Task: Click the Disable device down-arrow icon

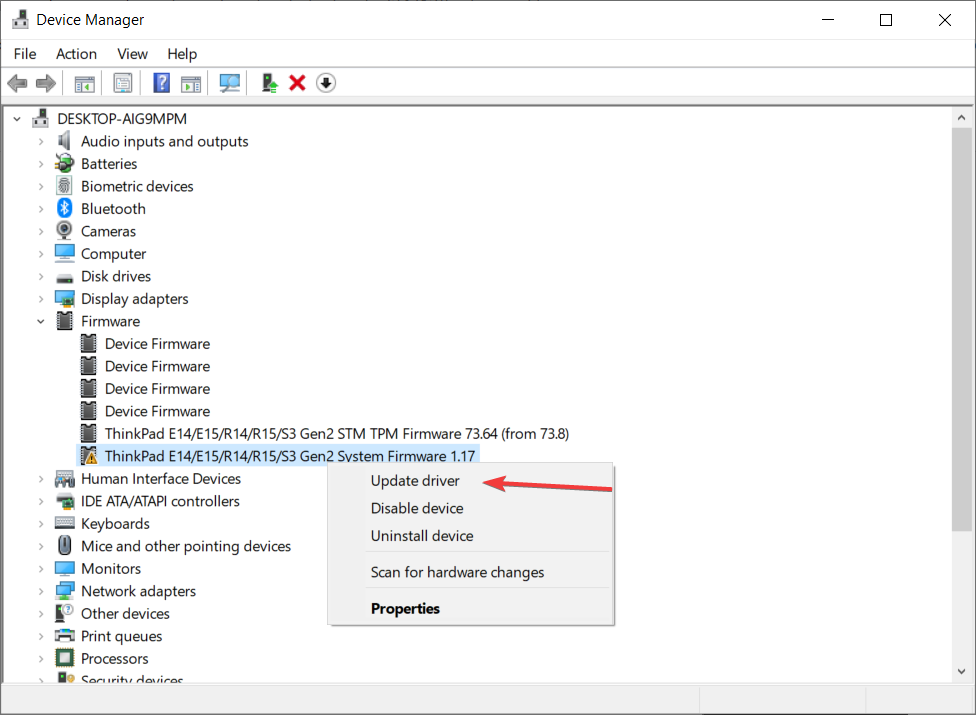Action: click(x=326, y=83)
